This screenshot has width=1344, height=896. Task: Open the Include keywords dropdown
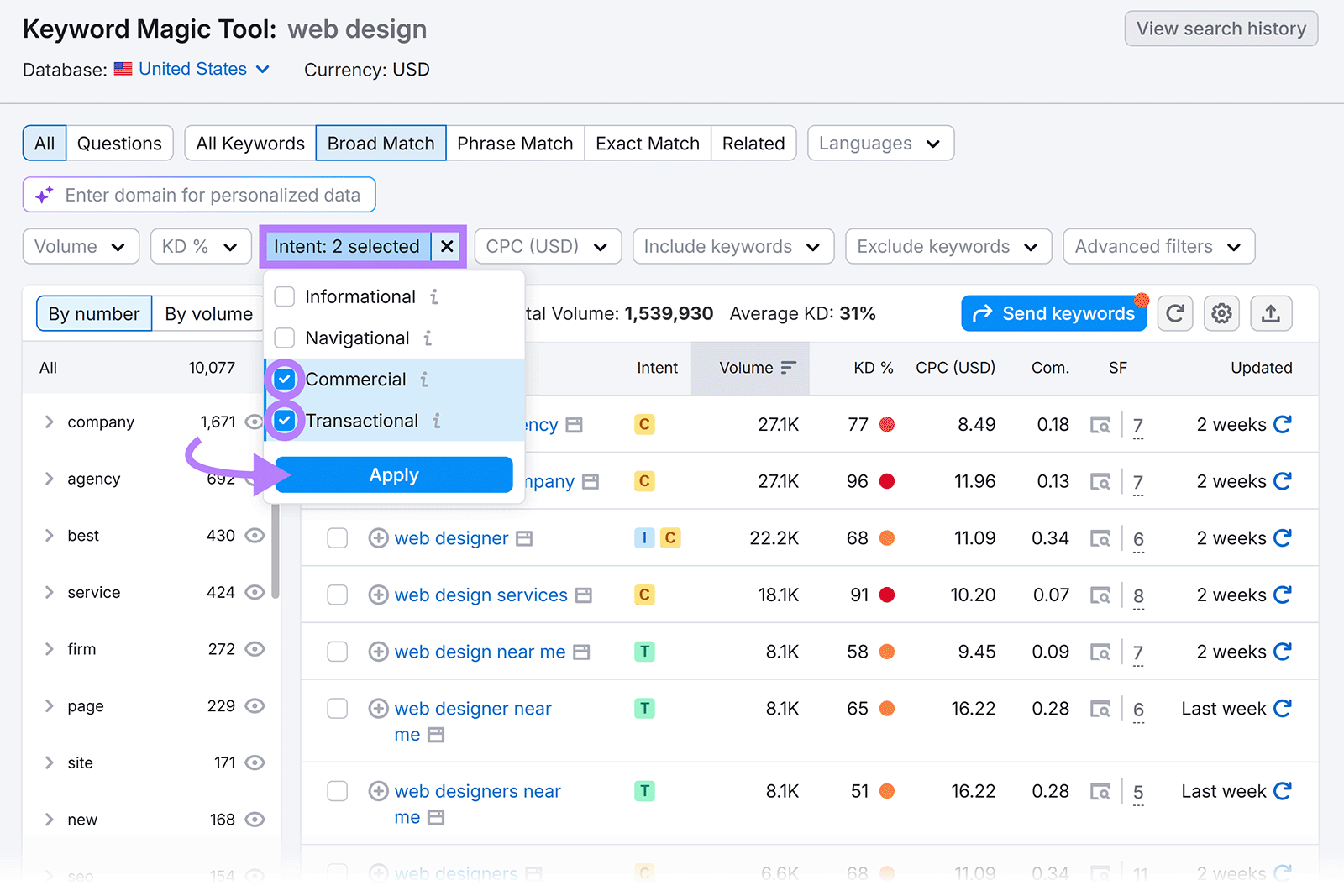point(733,246)
